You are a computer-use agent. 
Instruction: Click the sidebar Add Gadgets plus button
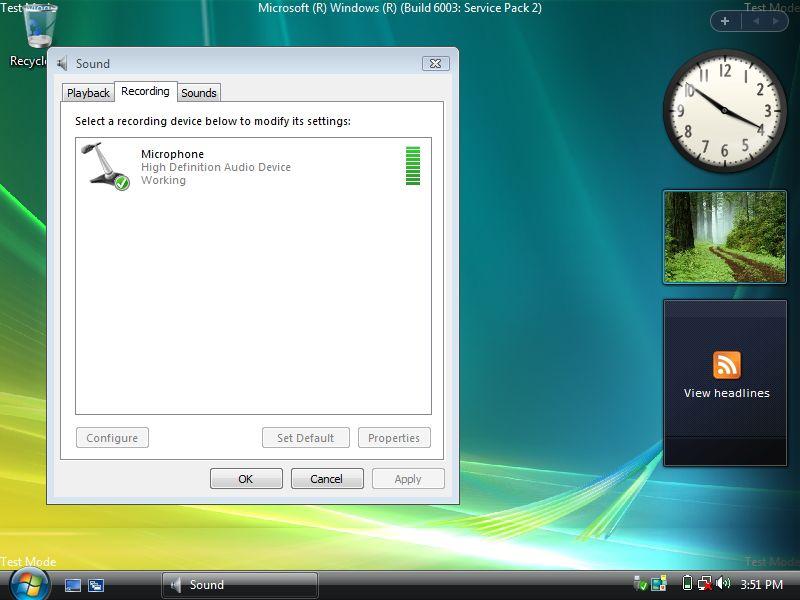click(724, 21)
